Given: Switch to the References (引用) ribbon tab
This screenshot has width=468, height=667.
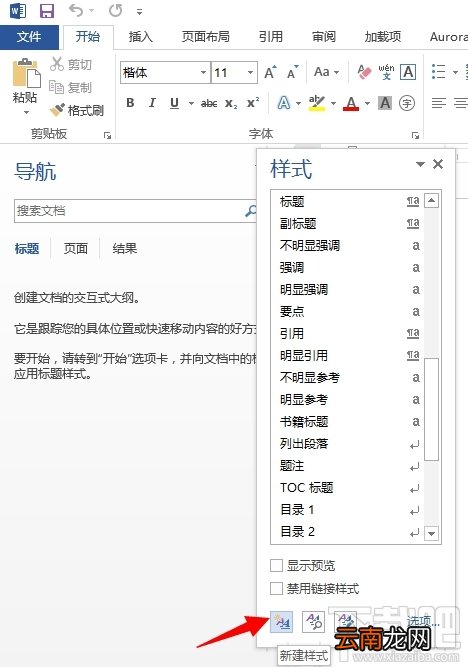Looking at the screenshot, I should [271, 37].
